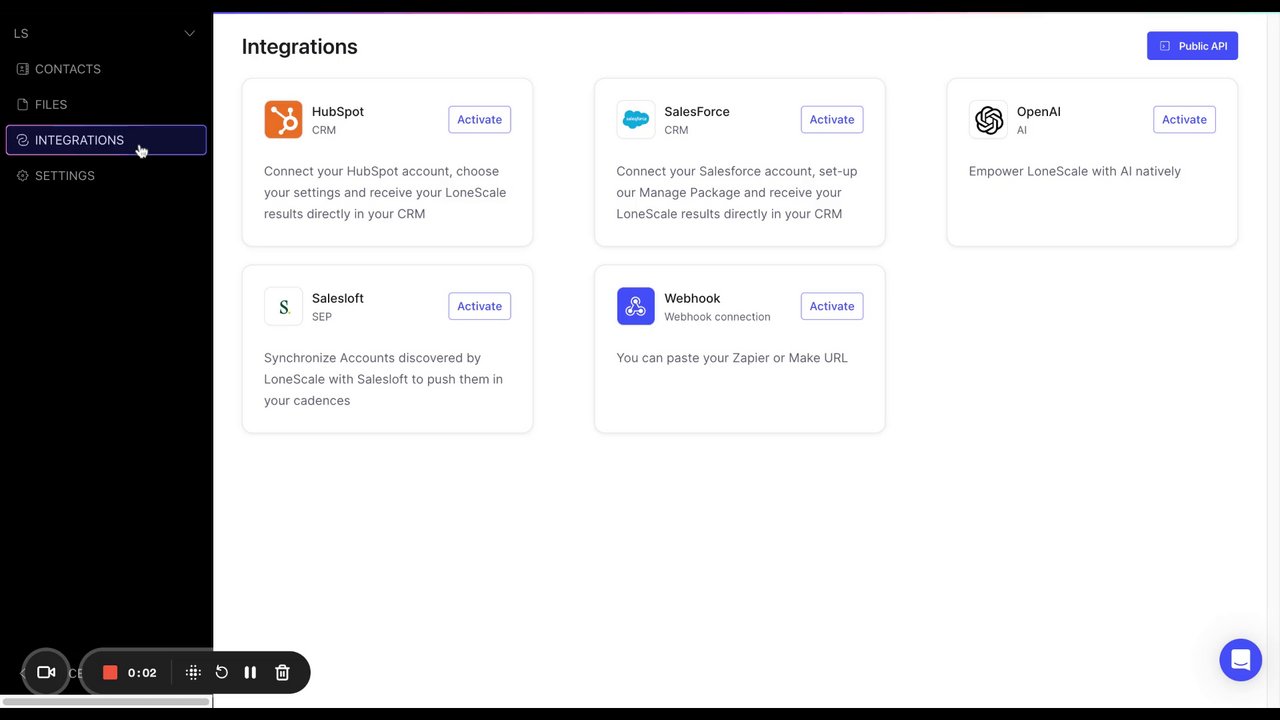Click the sidebar horizontal scrollbar

[x=106, y=701]
